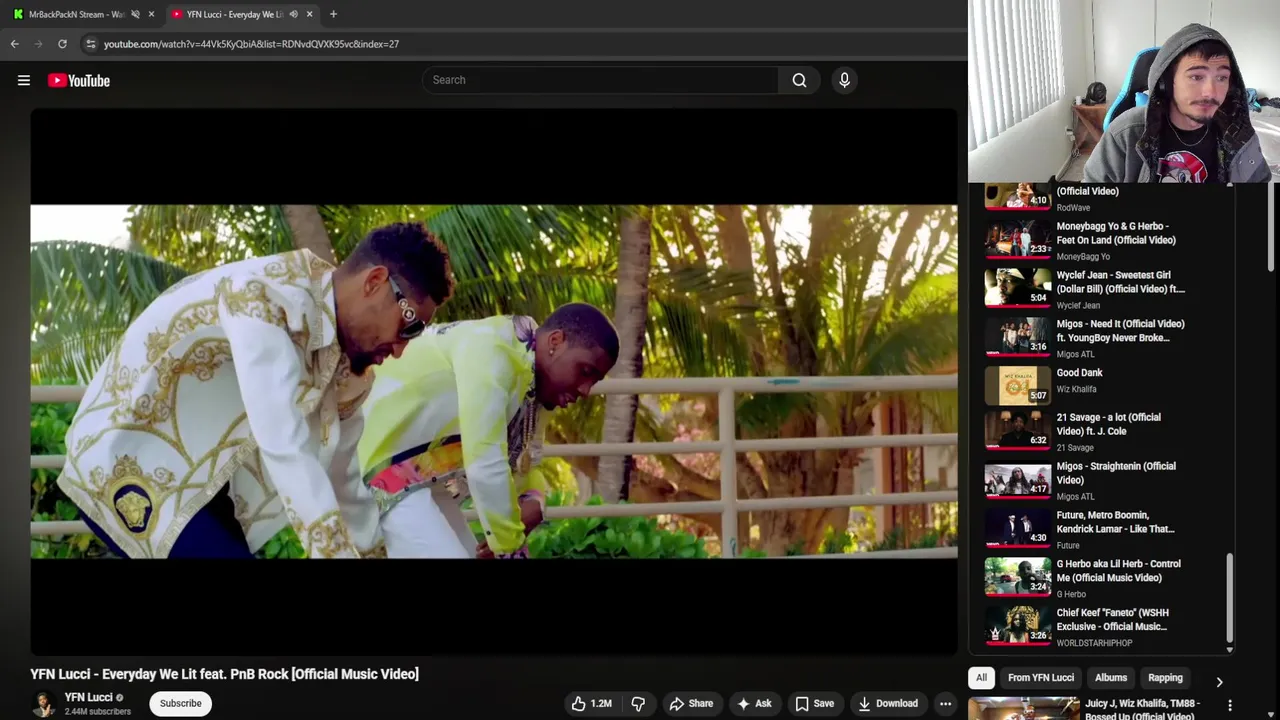This screenshot has width=1280, height=720.
Task: Open YFN Lucci channel avatar
Action: (43, 704)
